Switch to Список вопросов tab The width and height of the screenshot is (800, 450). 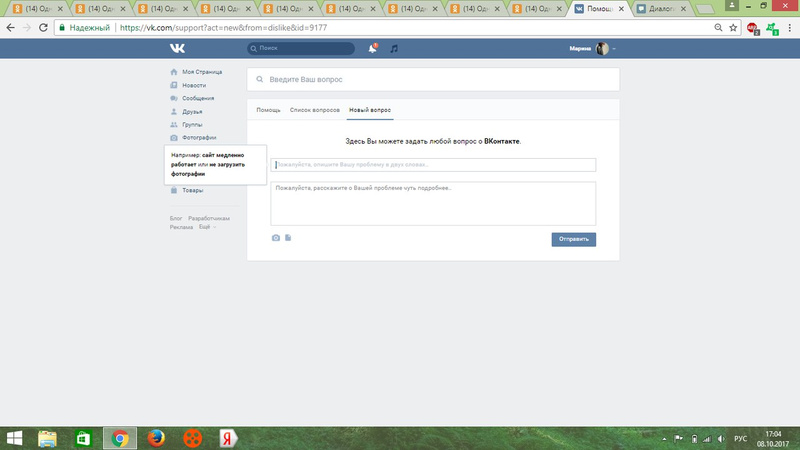(x=314, y=109)
